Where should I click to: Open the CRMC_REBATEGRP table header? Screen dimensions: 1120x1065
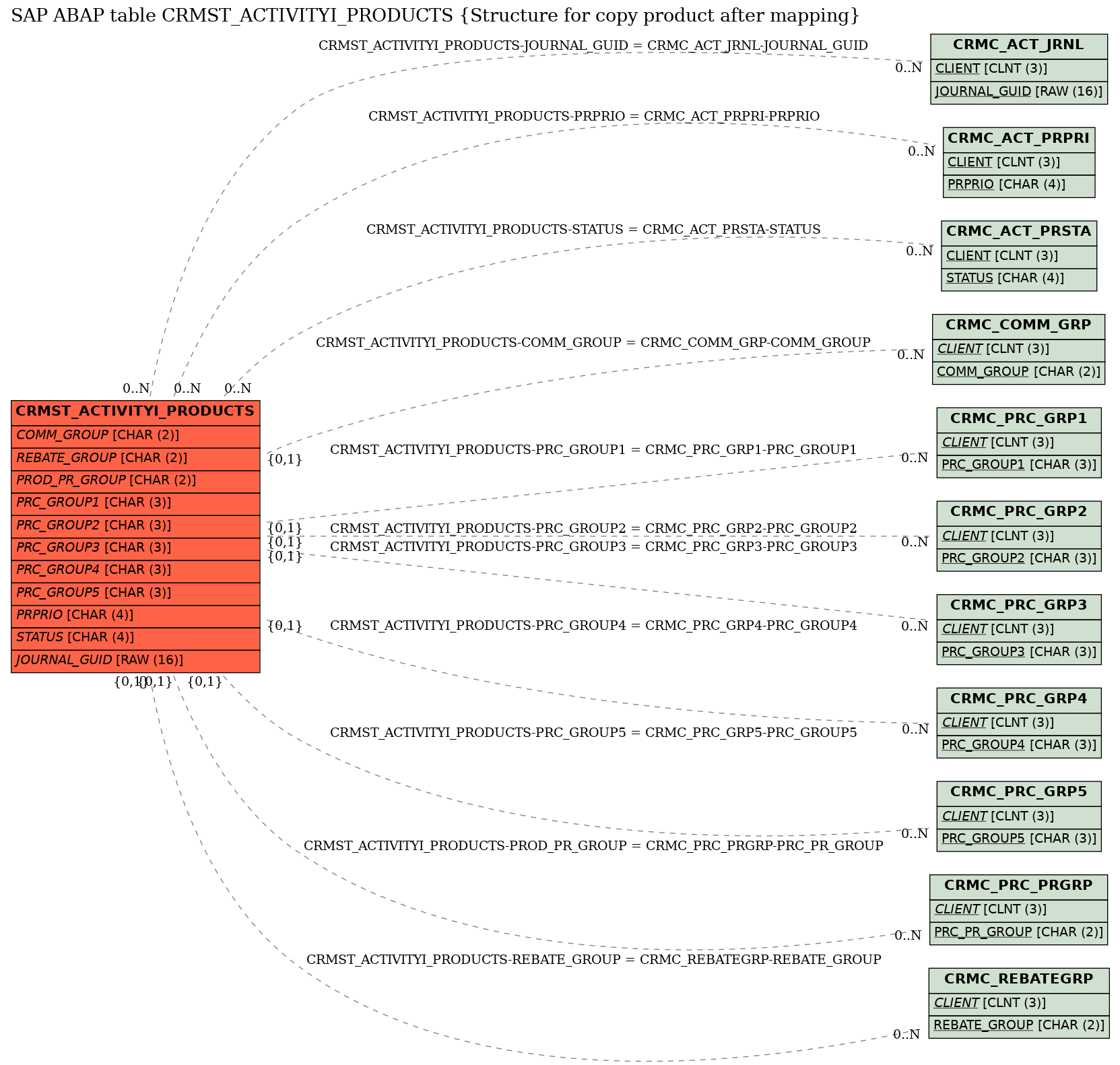1018,980
